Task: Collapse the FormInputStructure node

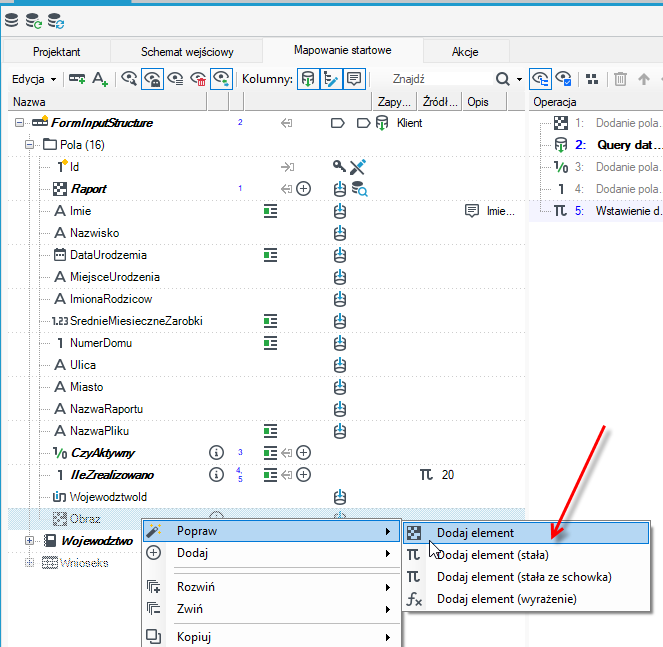Action: tap(19, 123)
